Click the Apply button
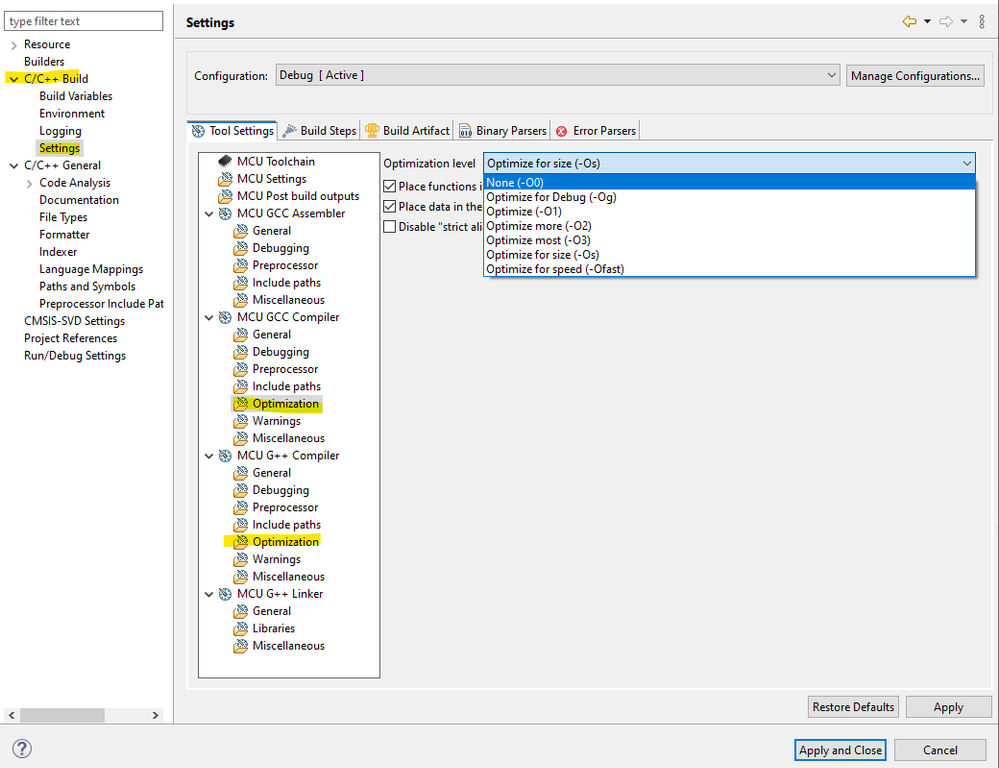 pyautogui.click(x=948, y=707)
